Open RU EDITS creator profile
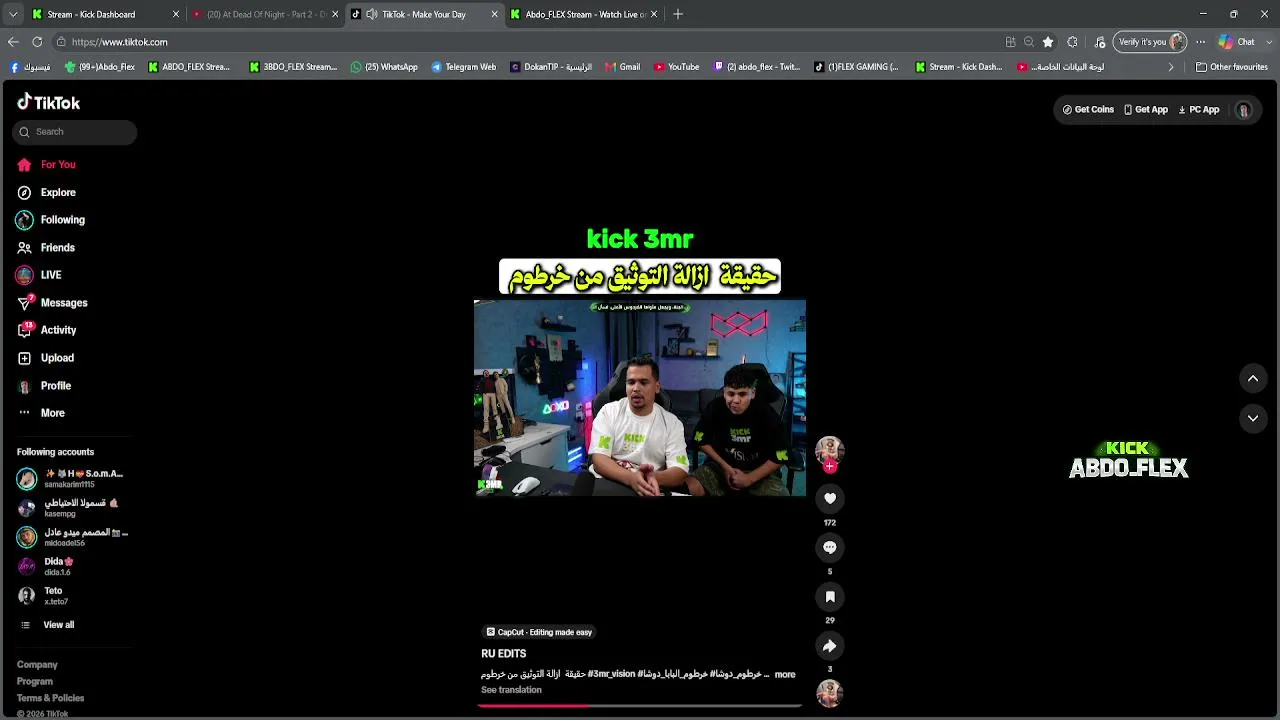The height and width of the screenshot is (720, 1280). [x=504, y=654]
